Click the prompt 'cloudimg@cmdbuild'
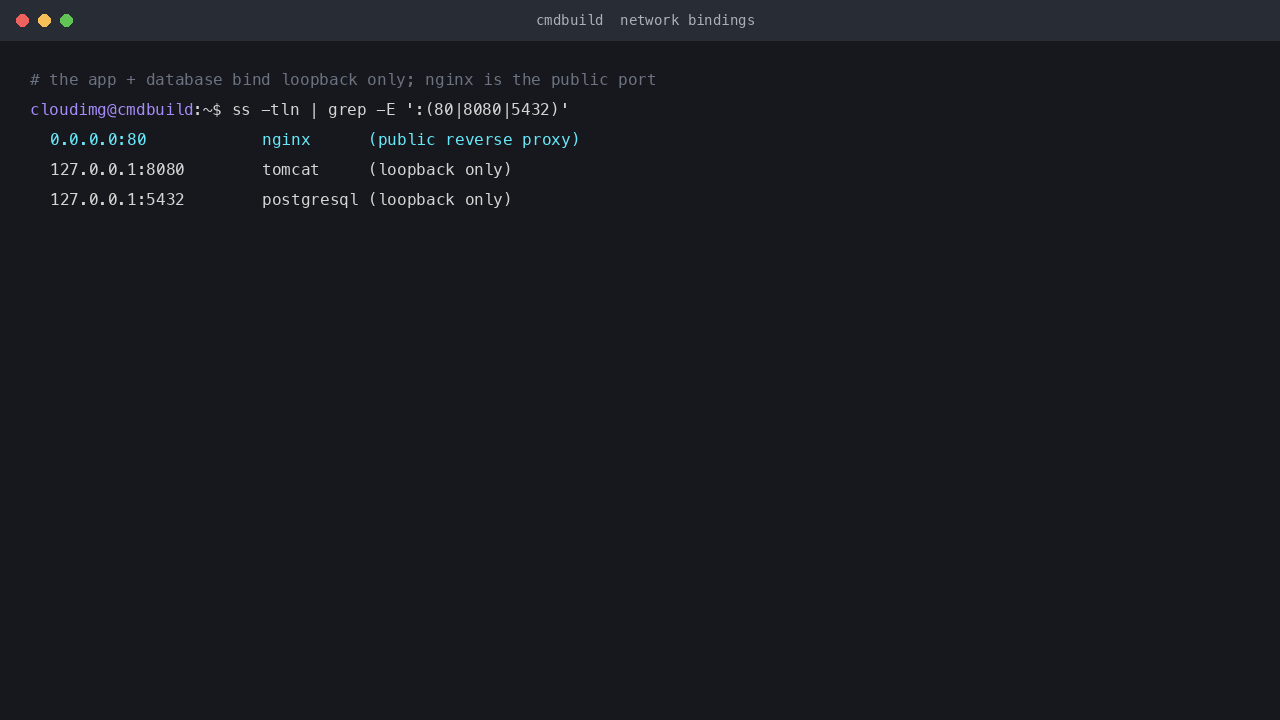This screenshot has height=720, width=1280. (112, 110)
